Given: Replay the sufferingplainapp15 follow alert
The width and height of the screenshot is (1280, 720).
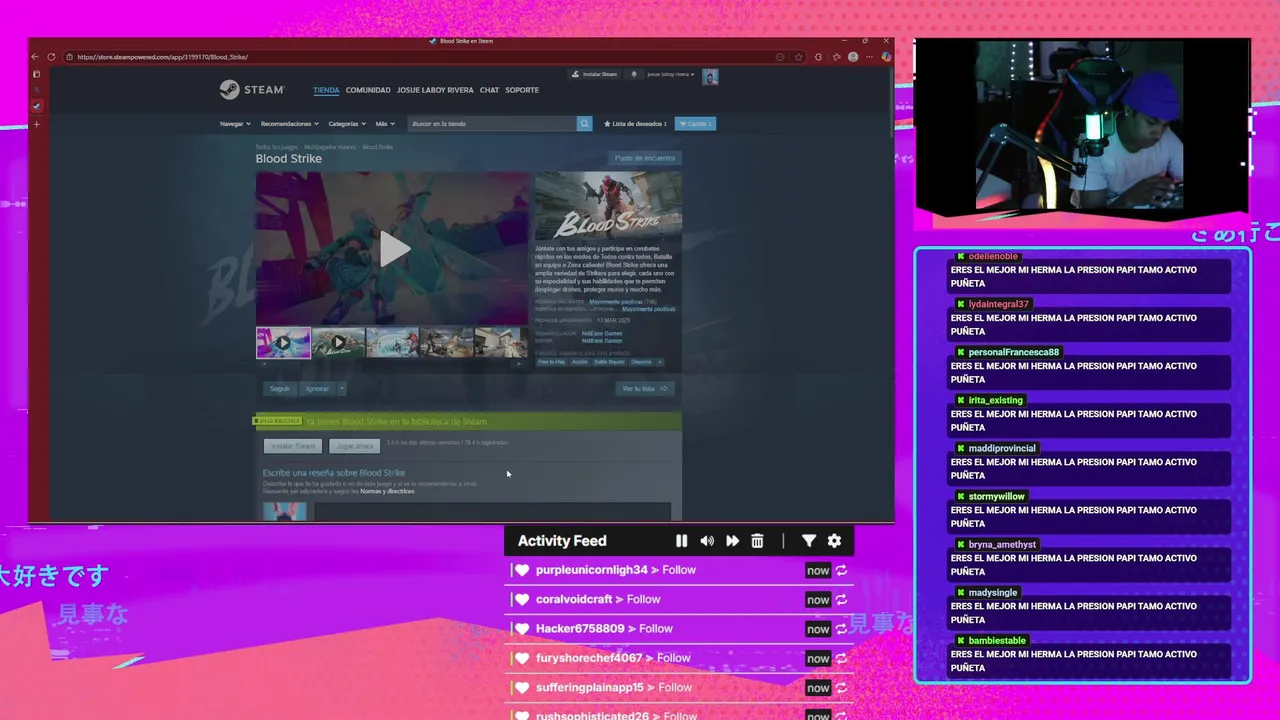Looking at the screenshot, I should tap(841, 687).
